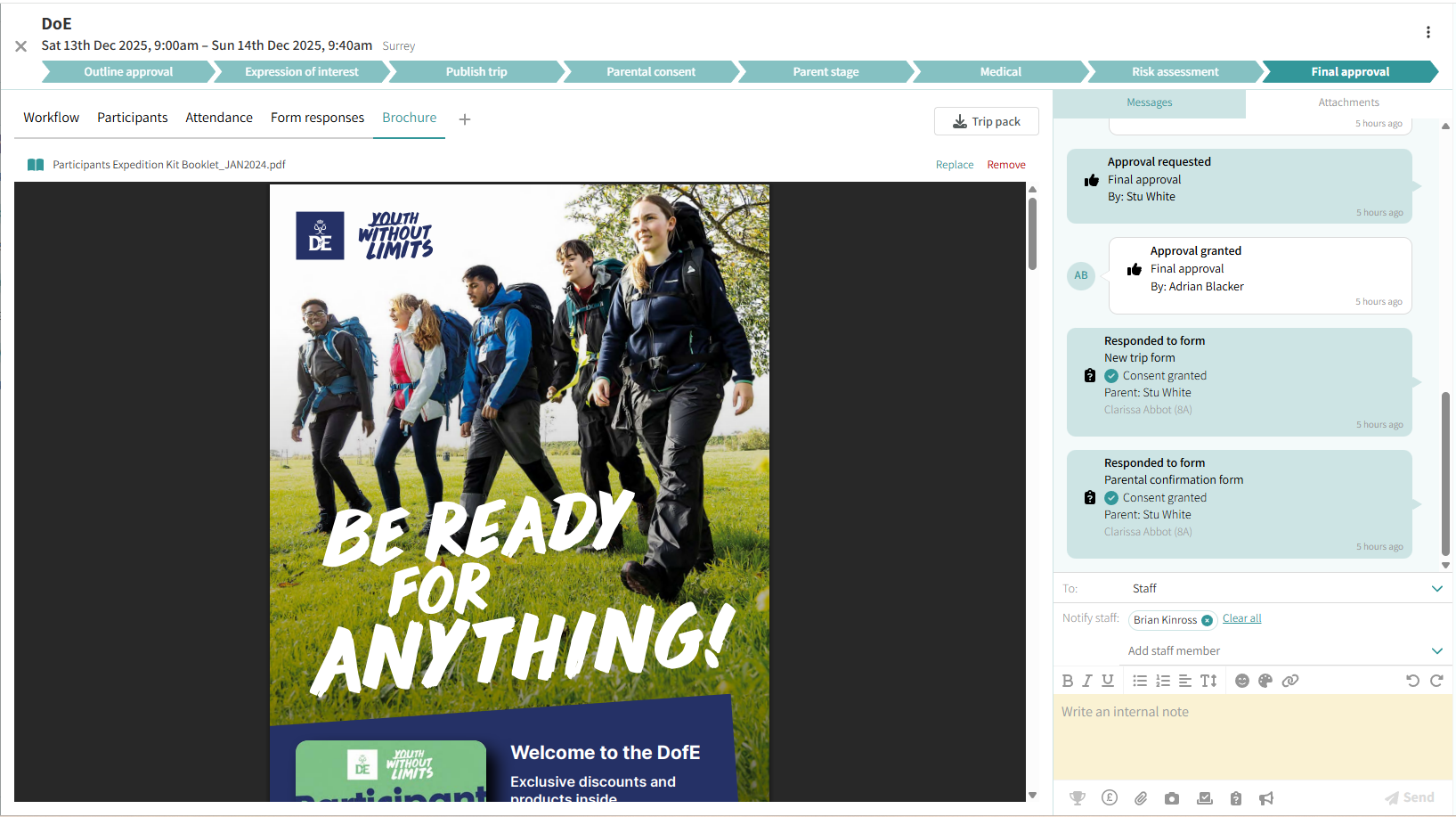Attach a file with the paperclip icon
Screen dimensions: 1456x817
coord(1141,798)
